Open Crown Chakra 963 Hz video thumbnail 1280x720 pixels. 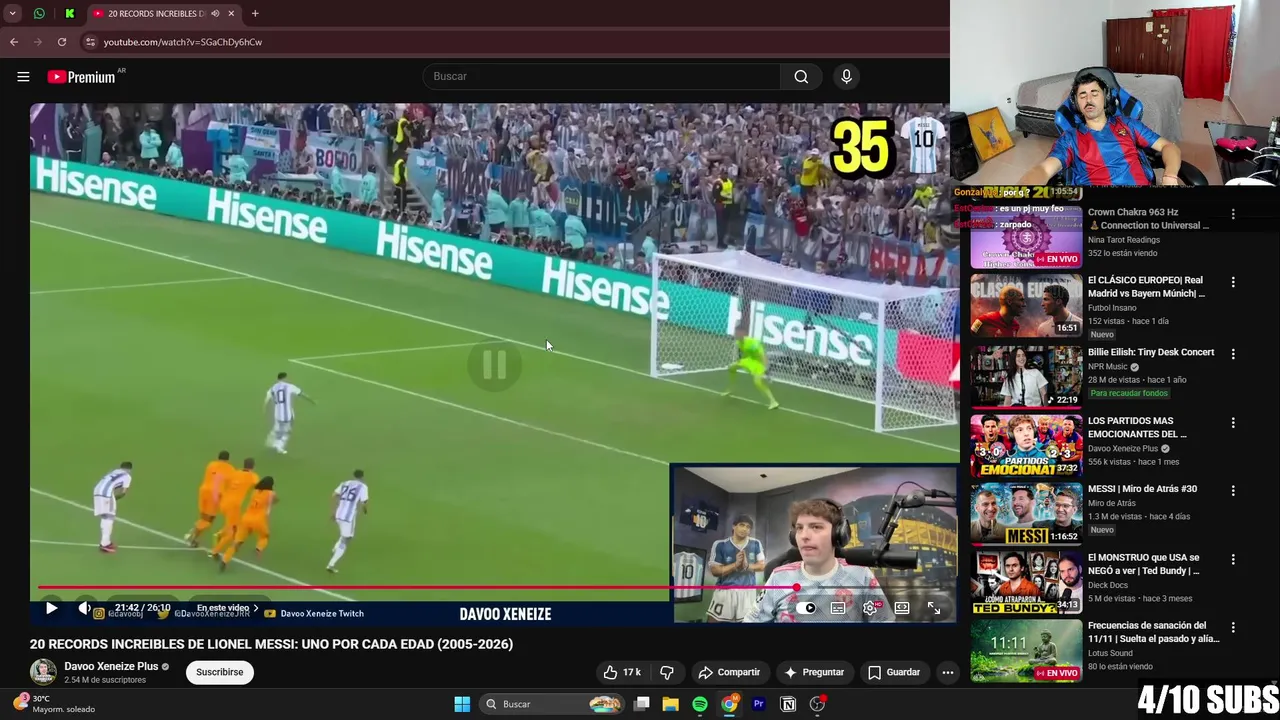tap(1026, 236)
